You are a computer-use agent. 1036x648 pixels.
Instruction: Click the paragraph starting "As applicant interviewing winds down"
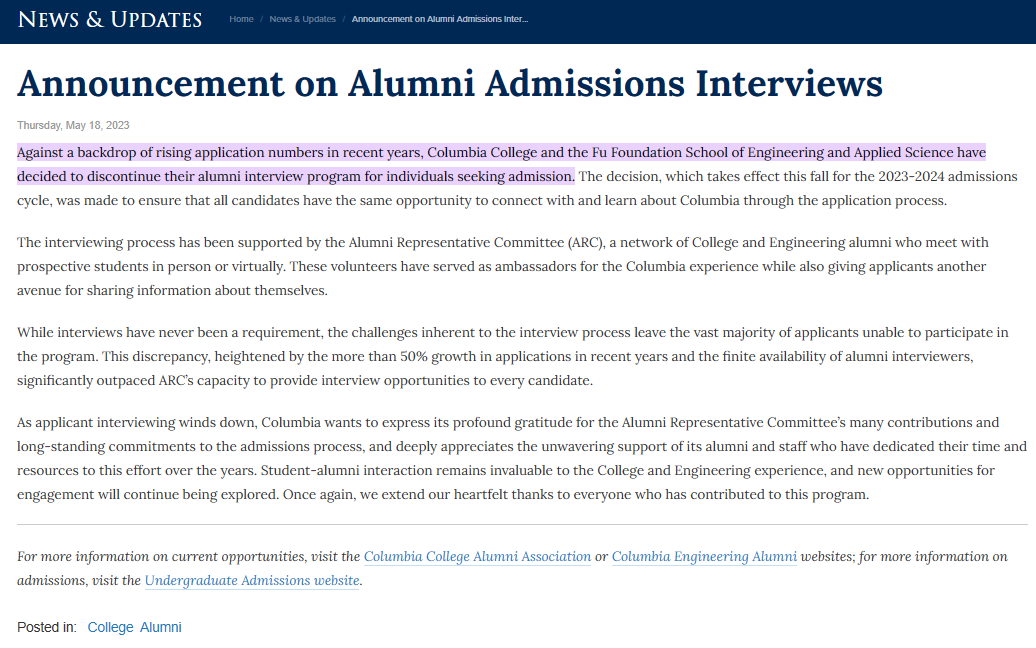tap(500, 458)
